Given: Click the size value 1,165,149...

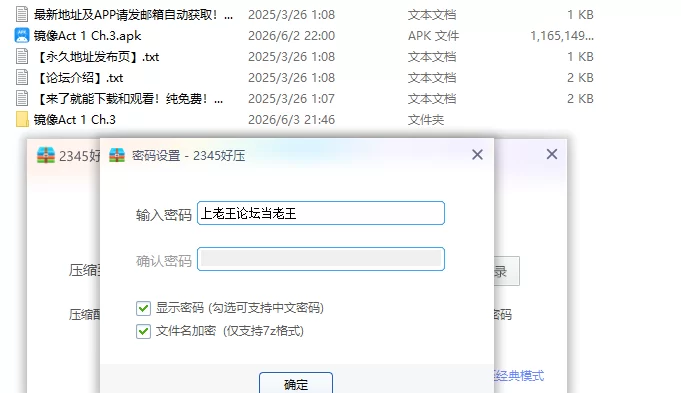Looking at the screenshot, I should [562, 36].
